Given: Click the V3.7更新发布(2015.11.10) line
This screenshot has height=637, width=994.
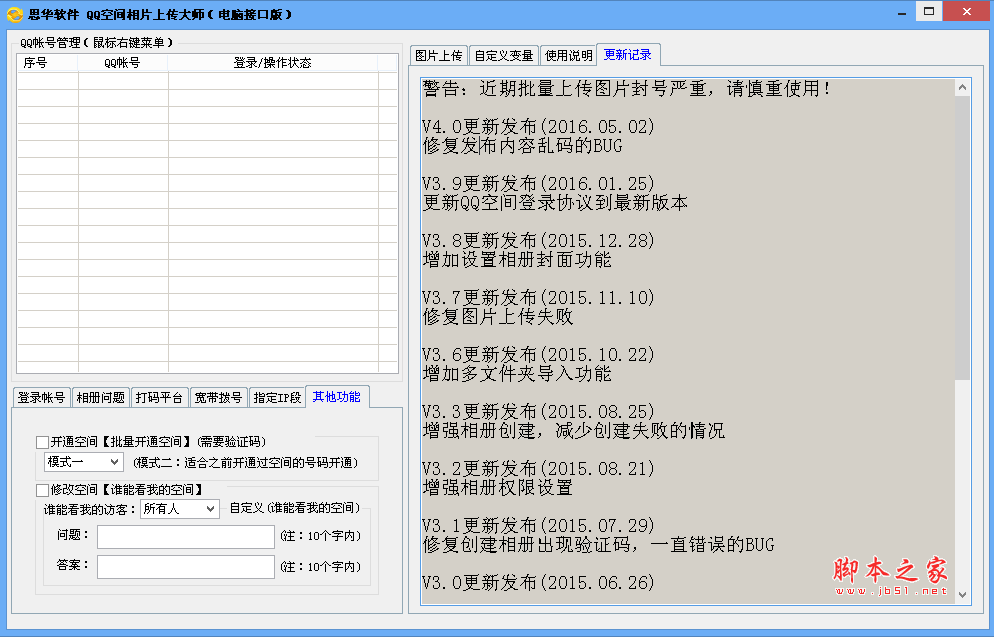Looking at the screenshot, I should pyautogui.click(x=538, y=298).
